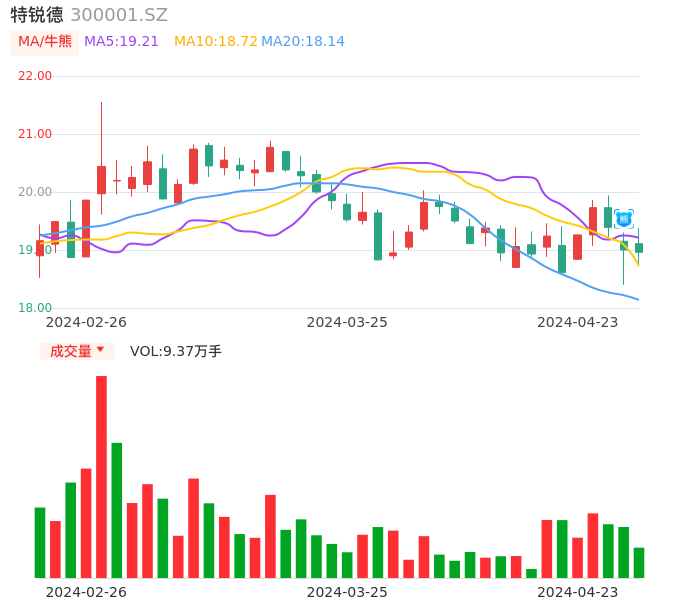
Task: Click the 成交量 volume tab label
Action: [x=70, y=351]
